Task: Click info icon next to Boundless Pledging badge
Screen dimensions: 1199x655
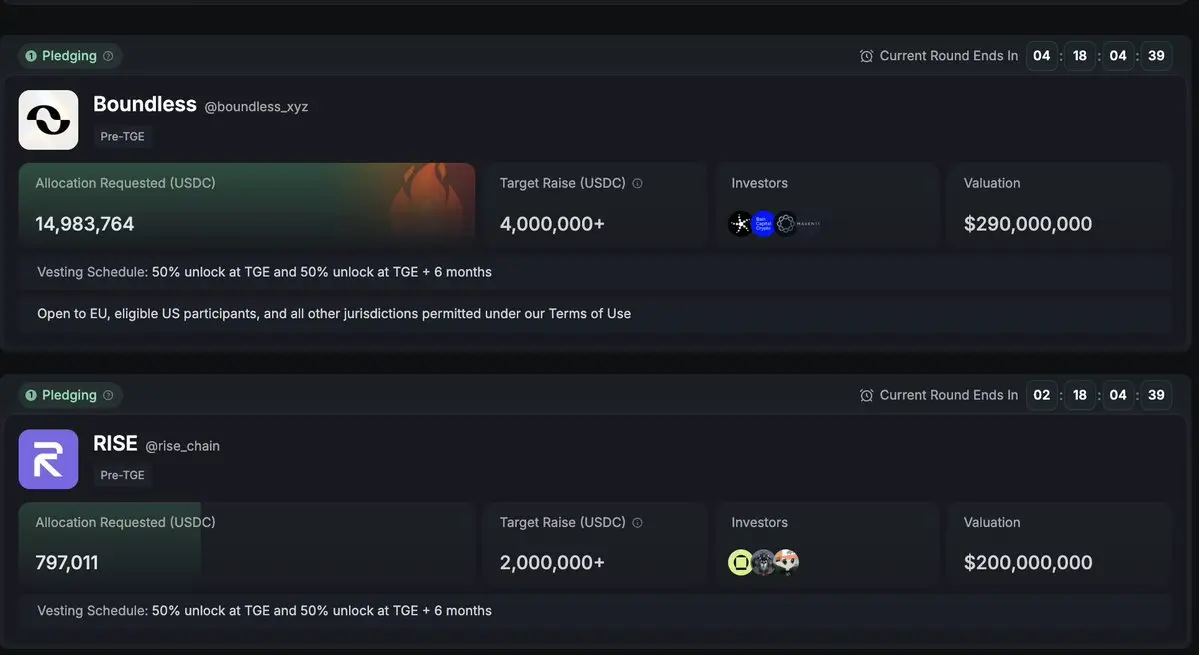Action: 108,56
